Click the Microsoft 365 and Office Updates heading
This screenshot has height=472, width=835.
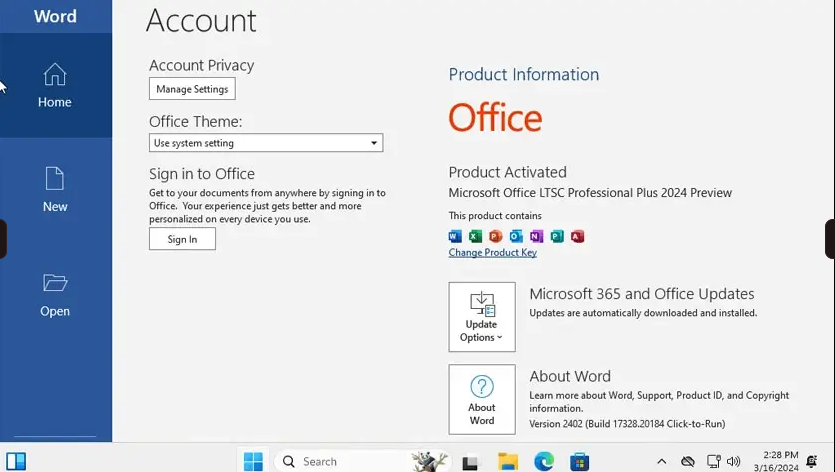pyautogui.click(x=642, y=294)
